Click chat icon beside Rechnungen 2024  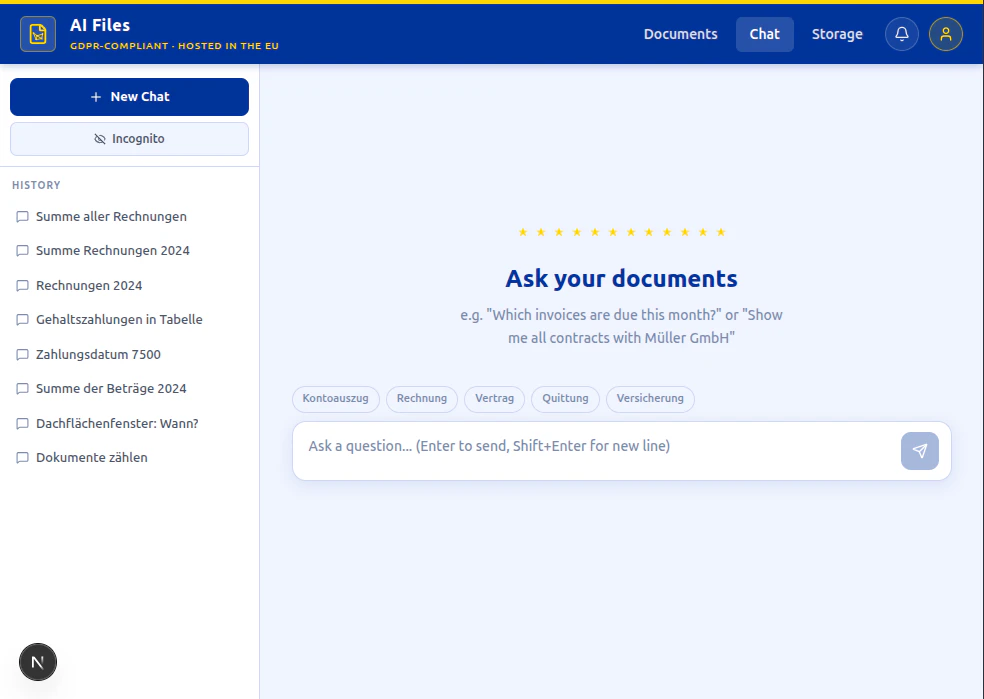(x=22, y=285)
